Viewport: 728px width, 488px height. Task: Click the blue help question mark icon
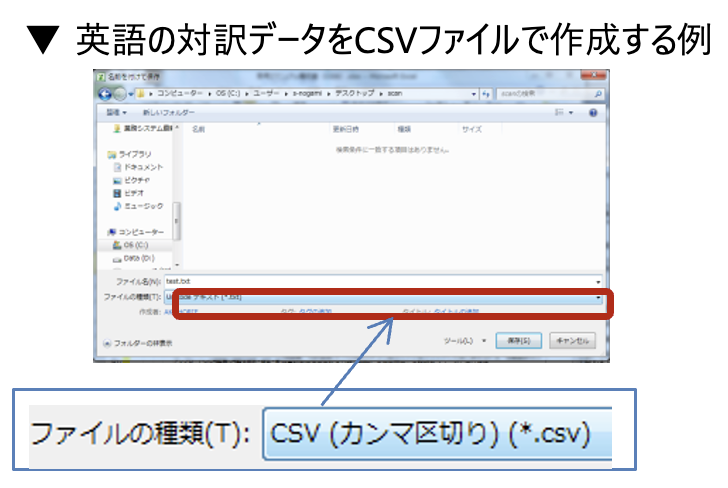[x=593, y=112]
